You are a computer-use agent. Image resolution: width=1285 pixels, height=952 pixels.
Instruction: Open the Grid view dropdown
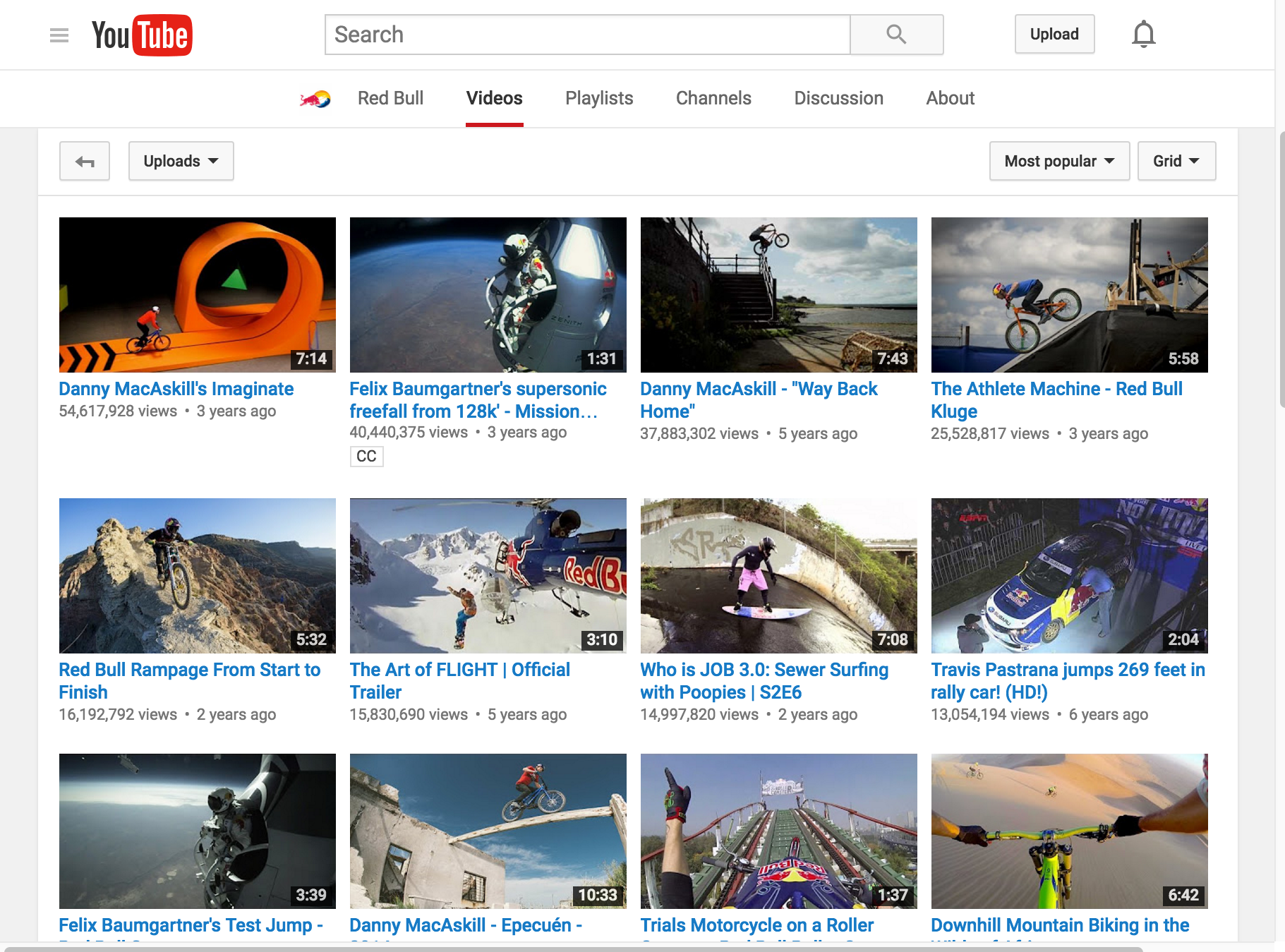tap(1176, 161)
